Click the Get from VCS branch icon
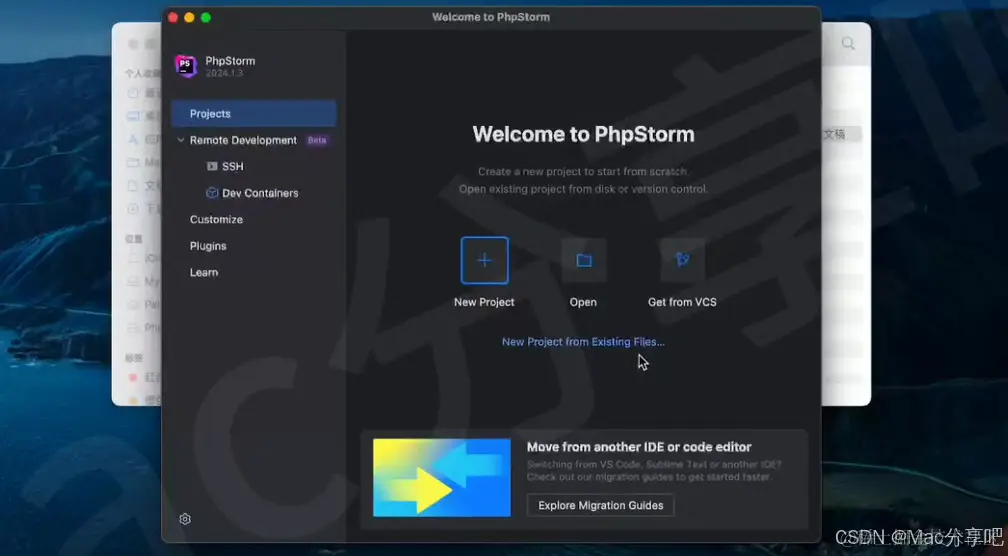 pos(682,260)
